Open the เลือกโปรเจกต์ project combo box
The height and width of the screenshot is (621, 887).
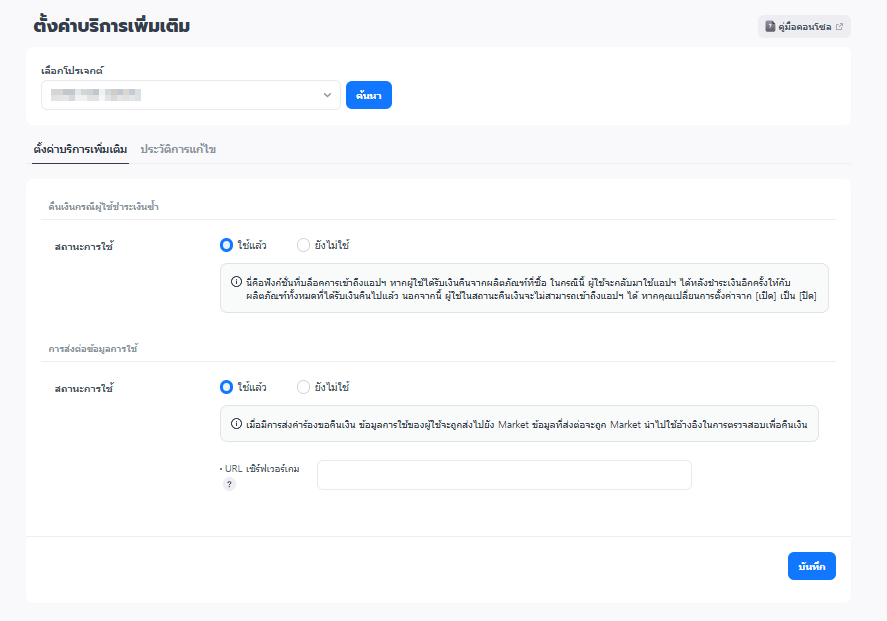point(180,95)
